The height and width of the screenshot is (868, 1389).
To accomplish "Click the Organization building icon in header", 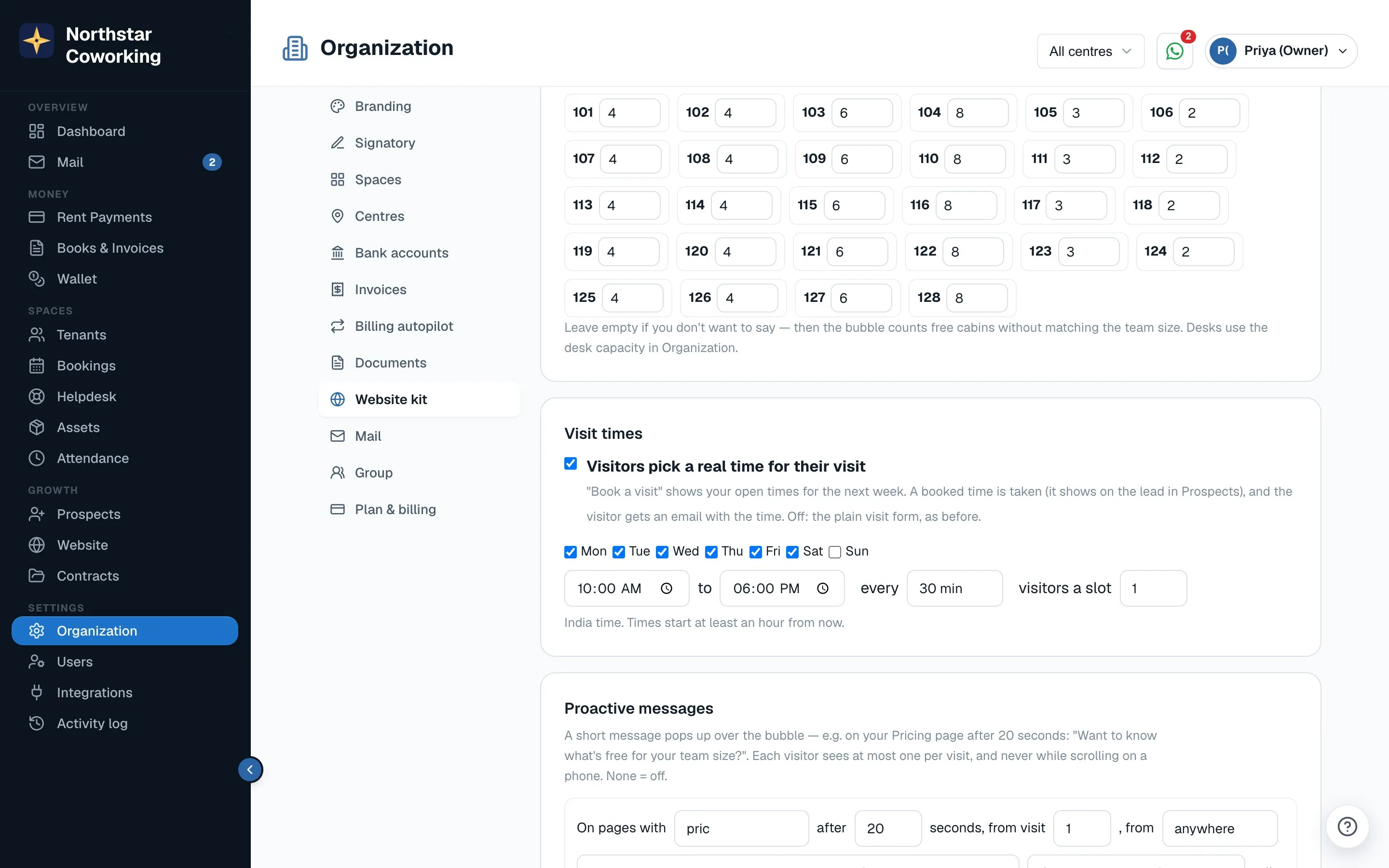I will coord(295,48).
